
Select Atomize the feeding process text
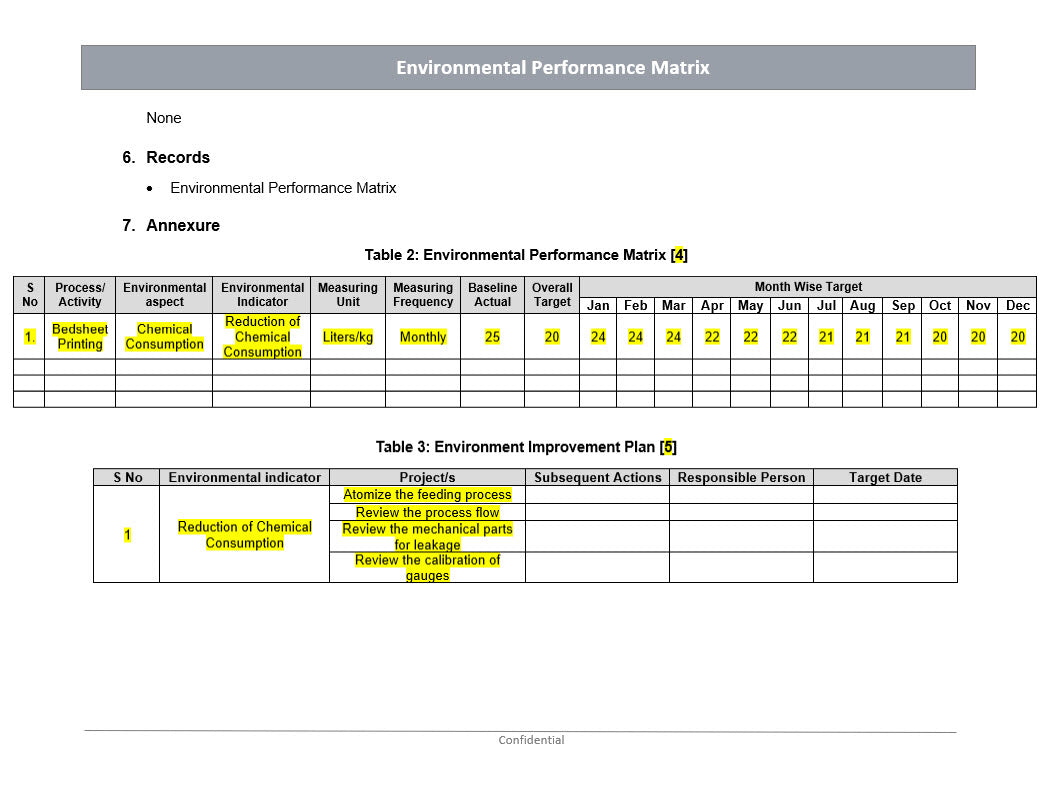click(427, 495)
